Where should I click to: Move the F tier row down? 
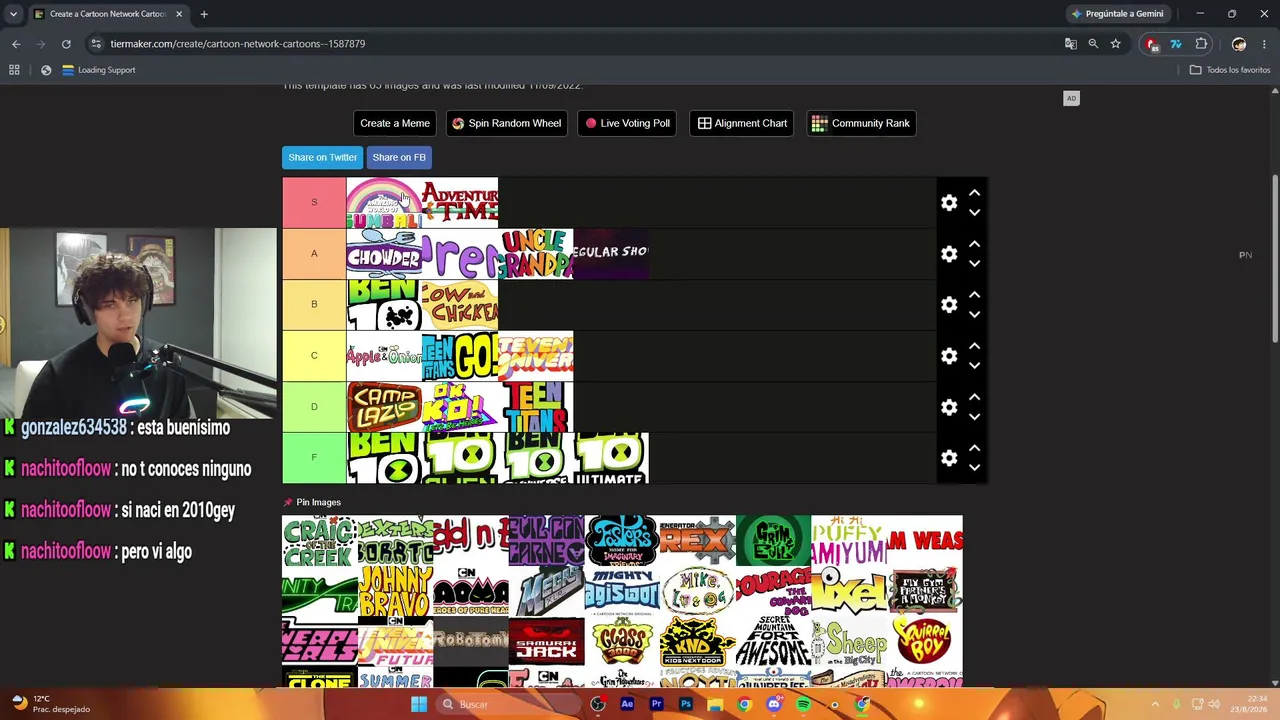974,468
